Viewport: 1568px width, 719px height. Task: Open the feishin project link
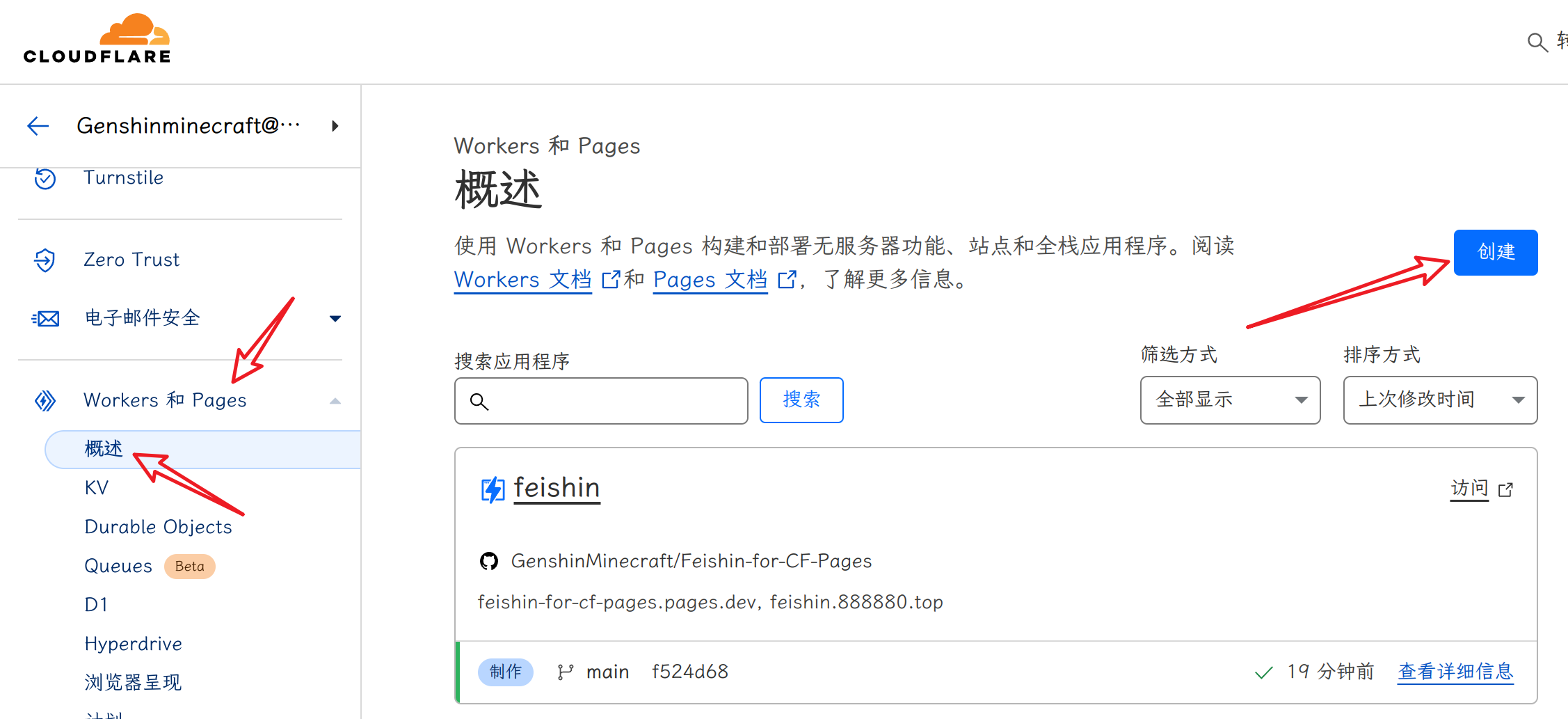557,489
